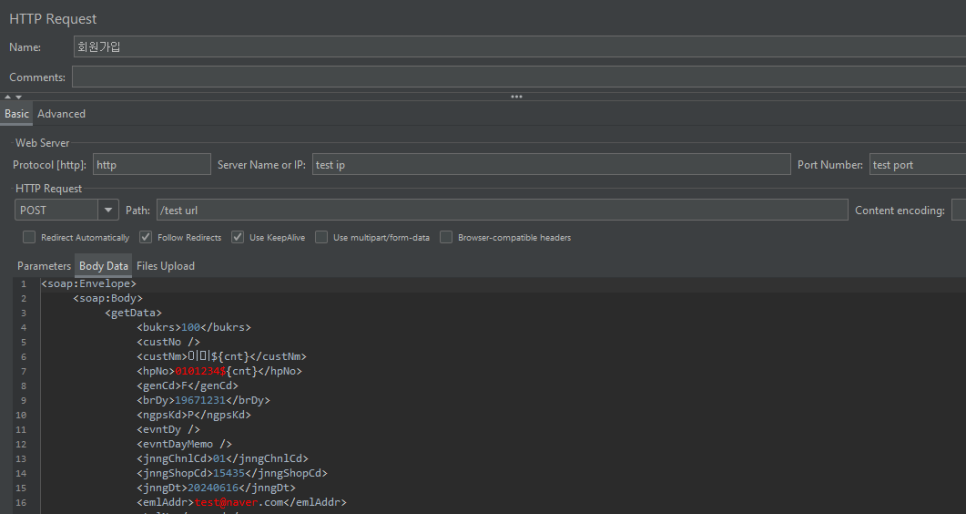966x514 pixels.
Task: Click the <evntDayMemo /> line
Action: pyautogui.click(x=184, y=444)
